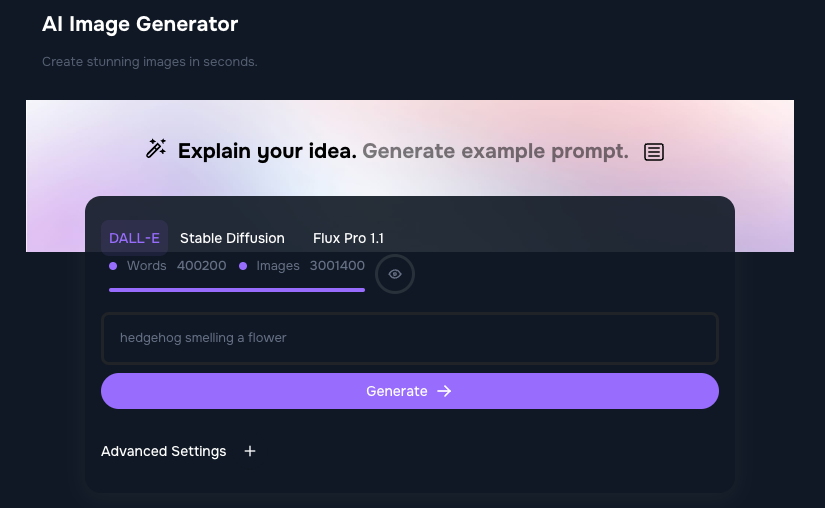Screen dimensions: 825x508
Task: Click the Explain your idea heading
Action: point(267,152)
